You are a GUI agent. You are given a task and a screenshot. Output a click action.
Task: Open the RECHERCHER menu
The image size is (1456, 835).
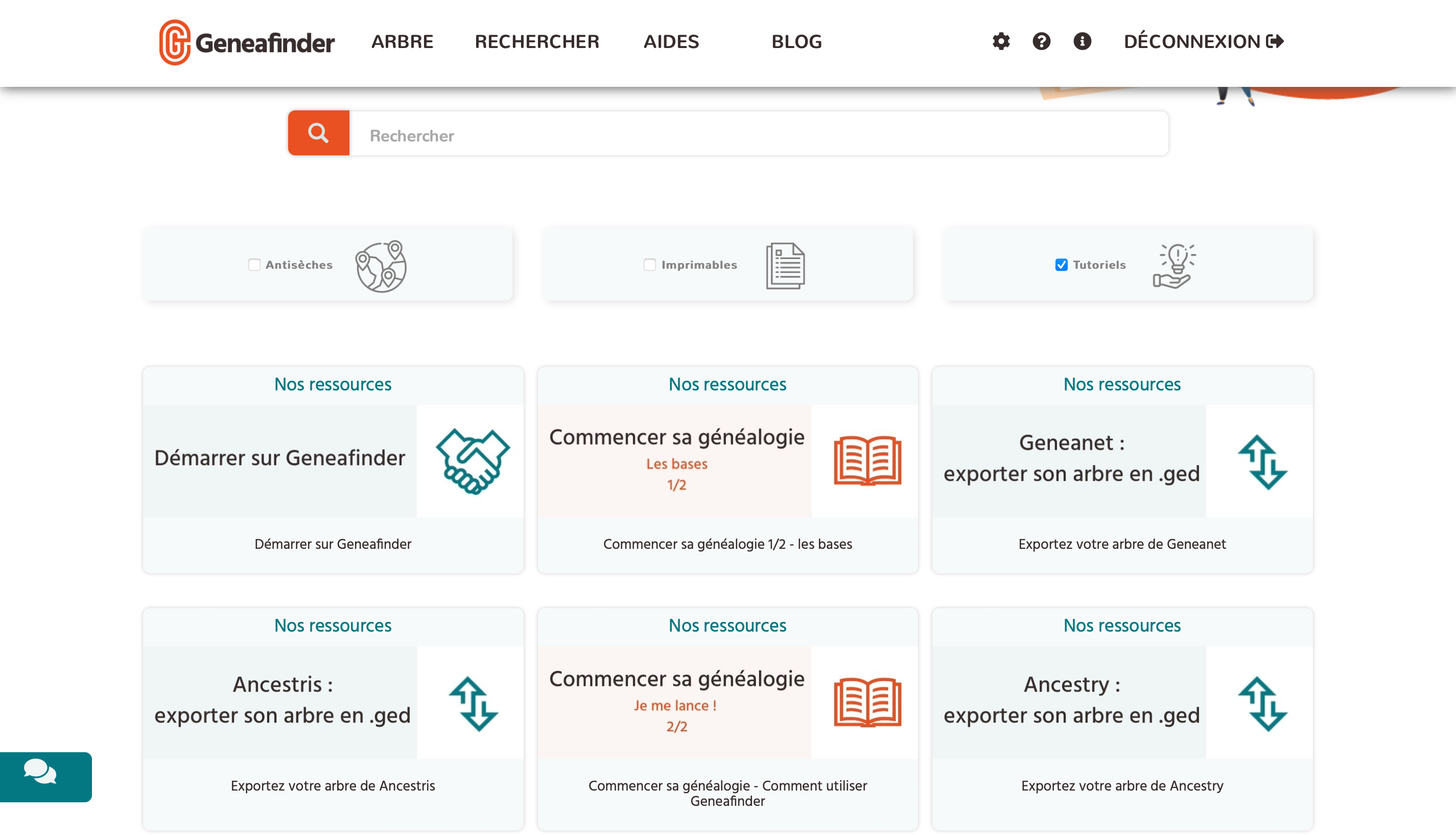(537, 41)
